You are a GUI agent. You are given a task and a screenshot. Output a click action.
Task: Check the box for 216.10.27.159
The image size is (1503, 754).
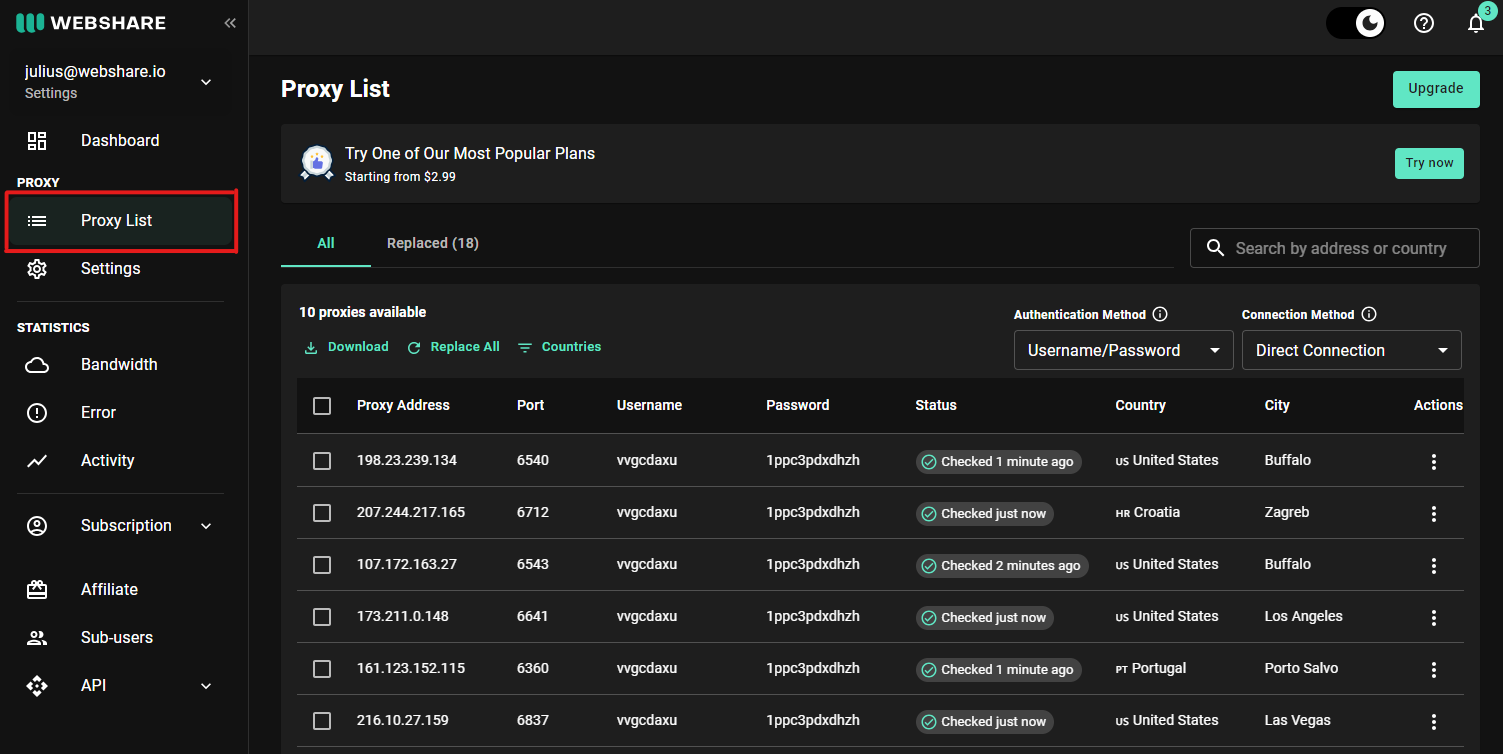pos(322,721)
